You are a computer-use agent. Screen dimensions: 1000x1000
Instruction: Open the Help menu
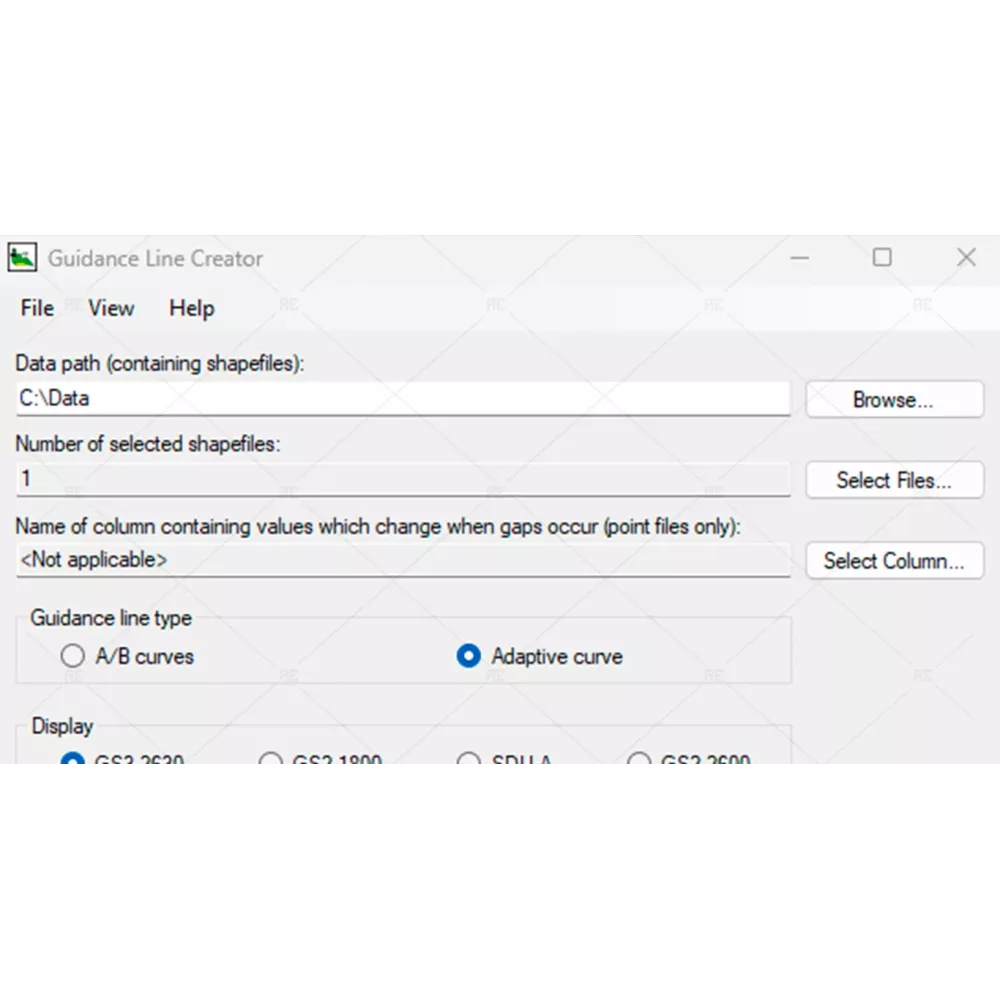click(191, 309)
